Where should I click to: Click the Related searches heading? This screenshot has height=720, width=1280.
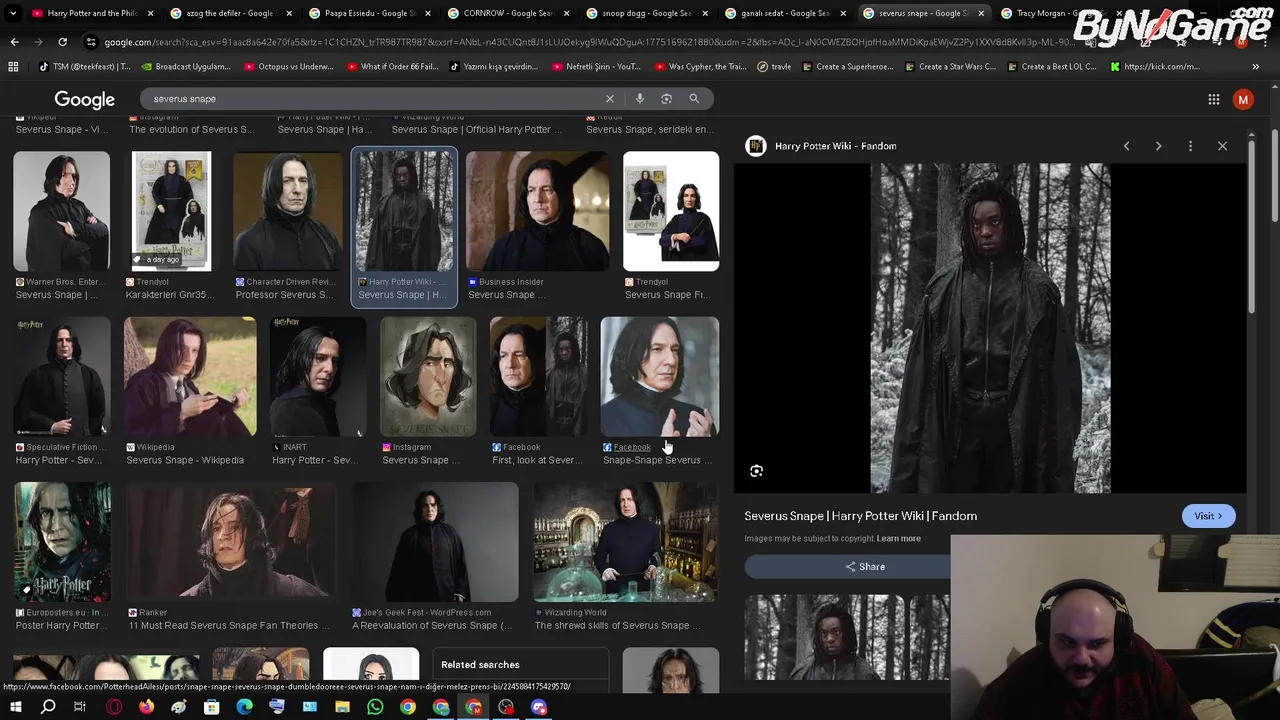pos(480,665)
